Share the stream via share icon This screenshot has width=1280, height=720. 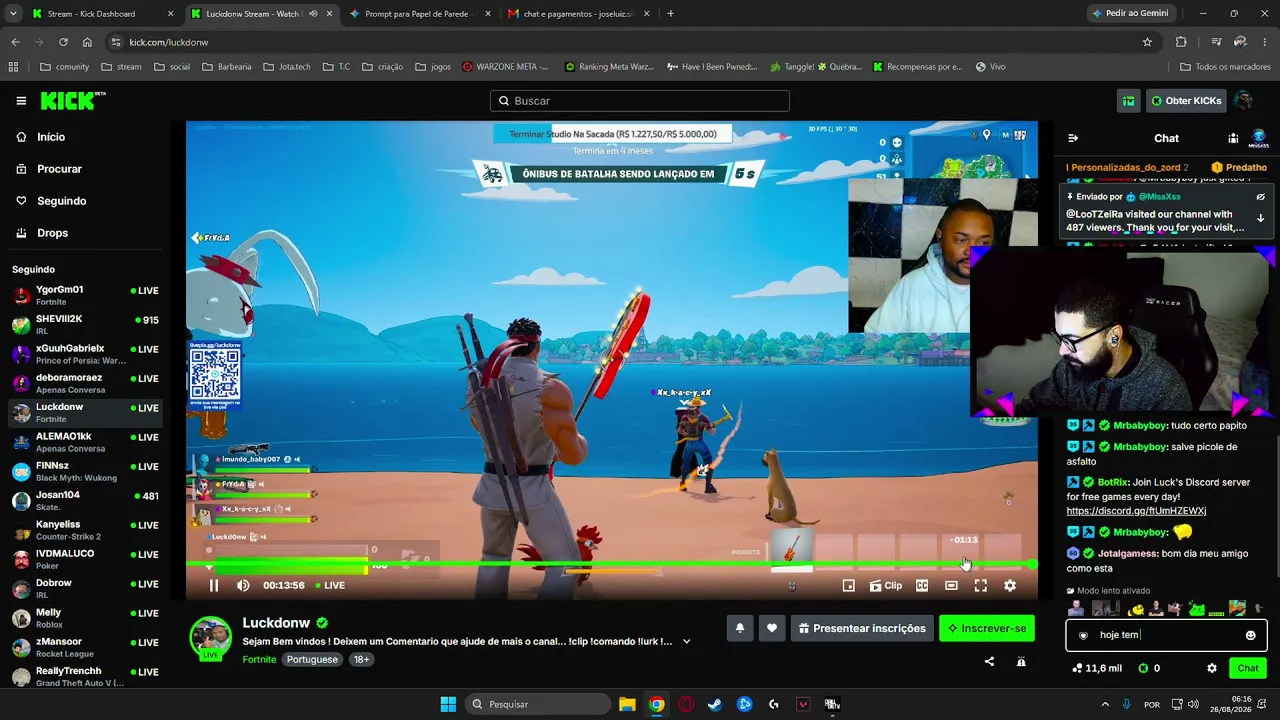pyautogui.click(x=989, y=661)
